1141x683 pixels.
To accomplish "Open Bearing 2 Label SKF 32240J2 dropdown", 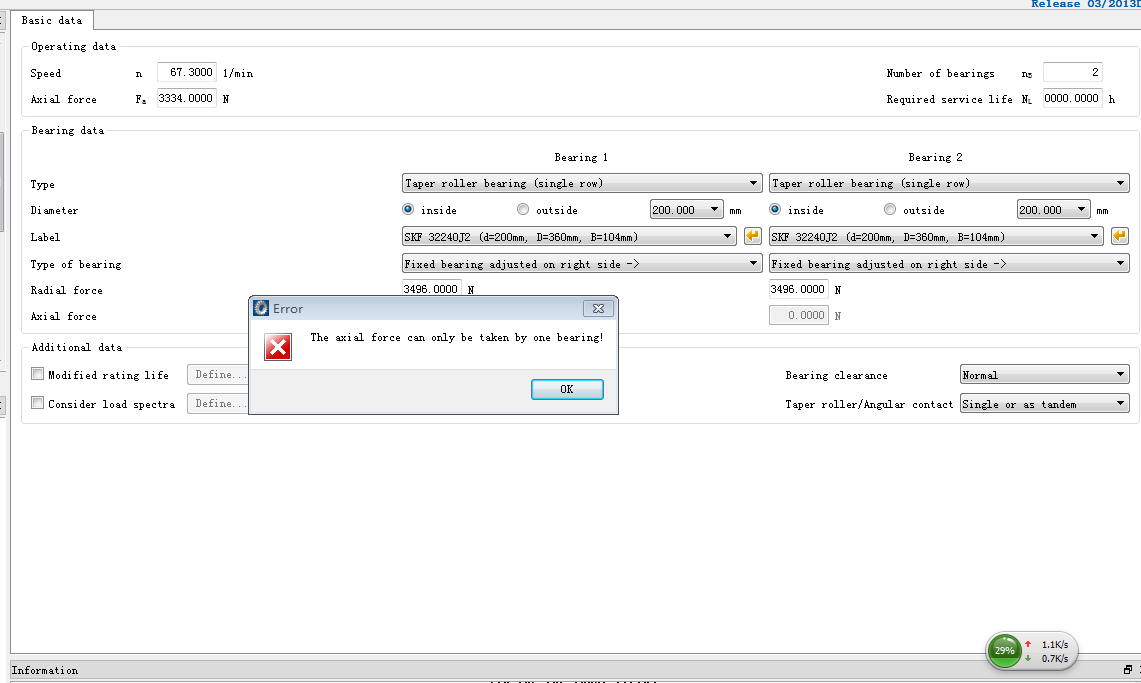I will click(x=936, y=236).
